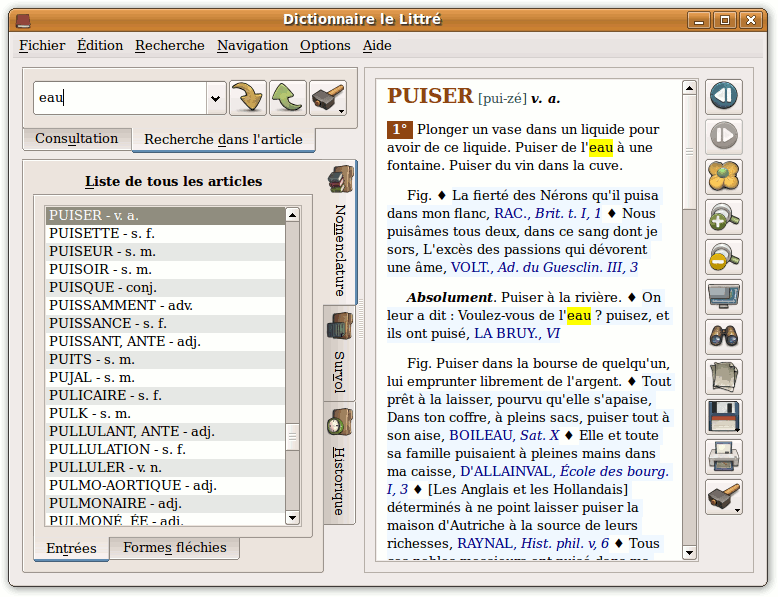Select PUISER - v. a. in article list
Screen dimensions: 778x597
tap(165, 215)
